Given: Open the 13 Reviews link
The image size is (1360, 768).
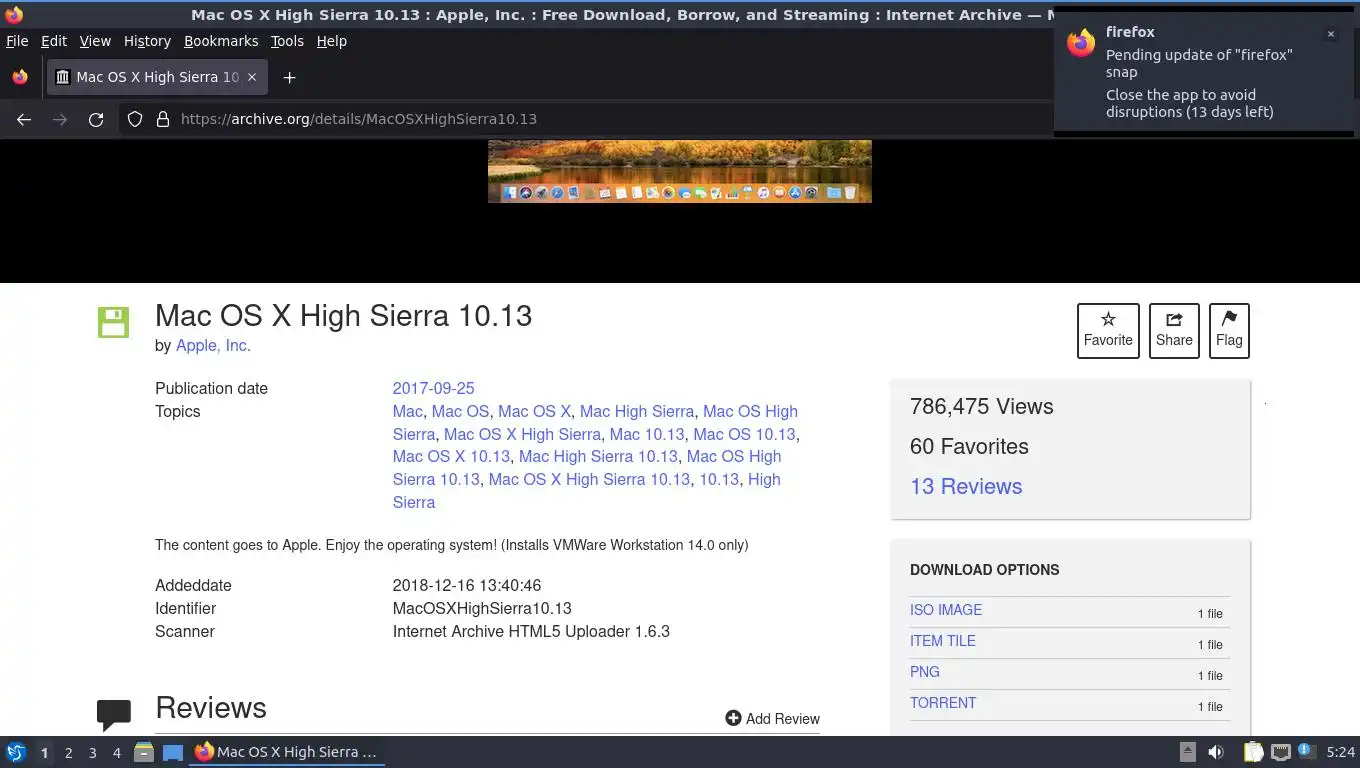Looking at the screenshot, I should [966, 486].
